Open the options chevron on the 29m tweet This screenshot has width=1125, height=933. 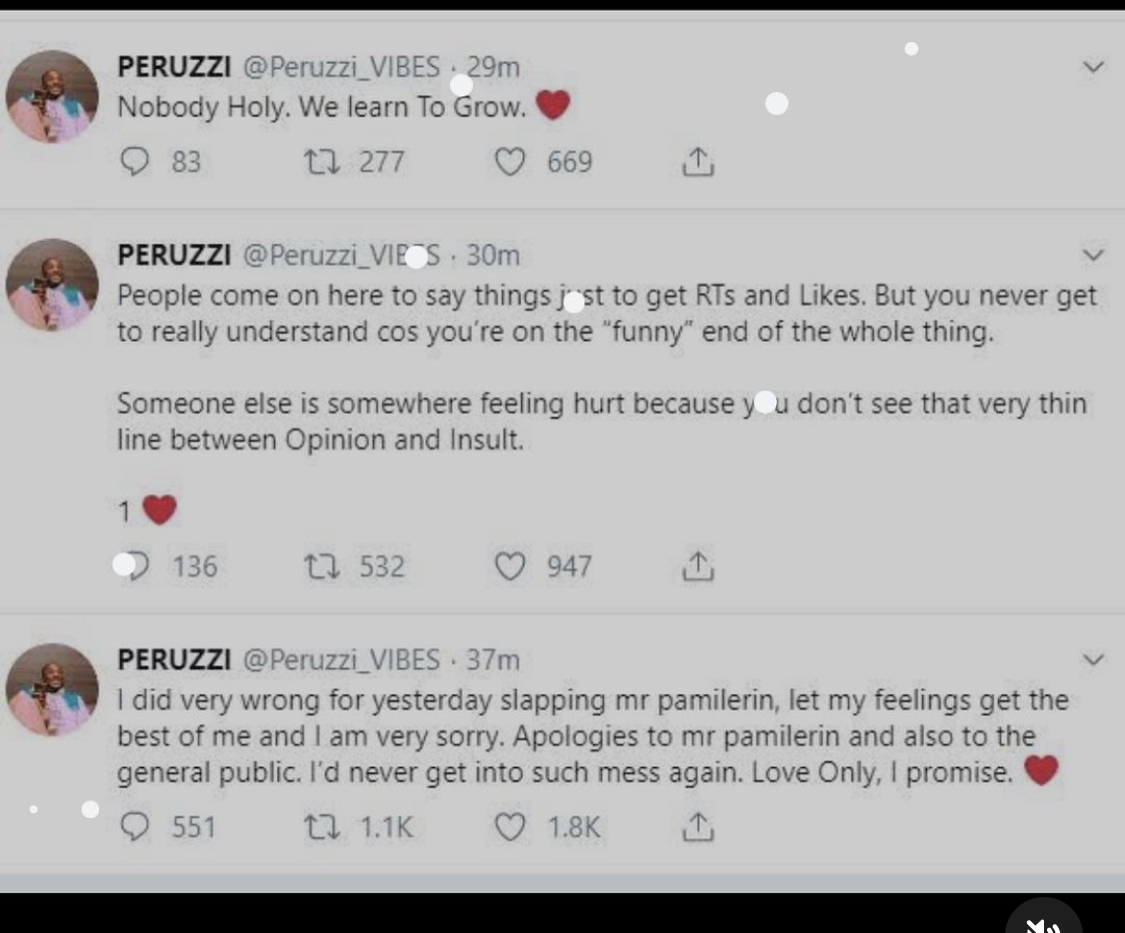coord(1094,68)
